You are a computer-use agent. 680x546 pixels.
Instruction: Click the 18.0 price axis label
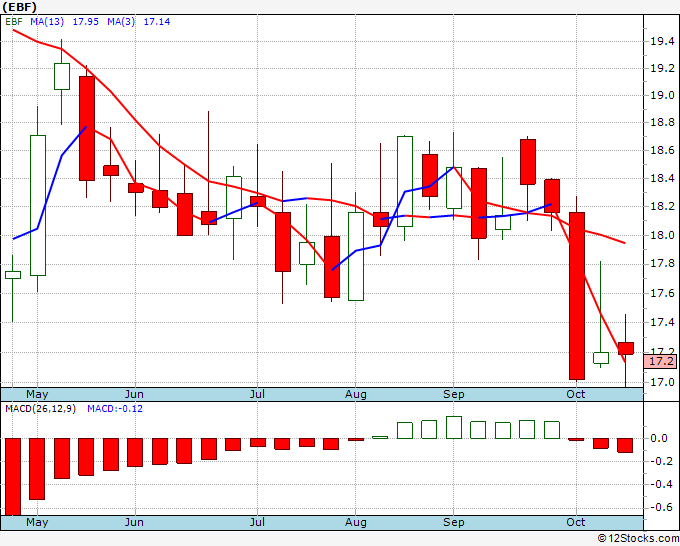(x=662, y=235)
